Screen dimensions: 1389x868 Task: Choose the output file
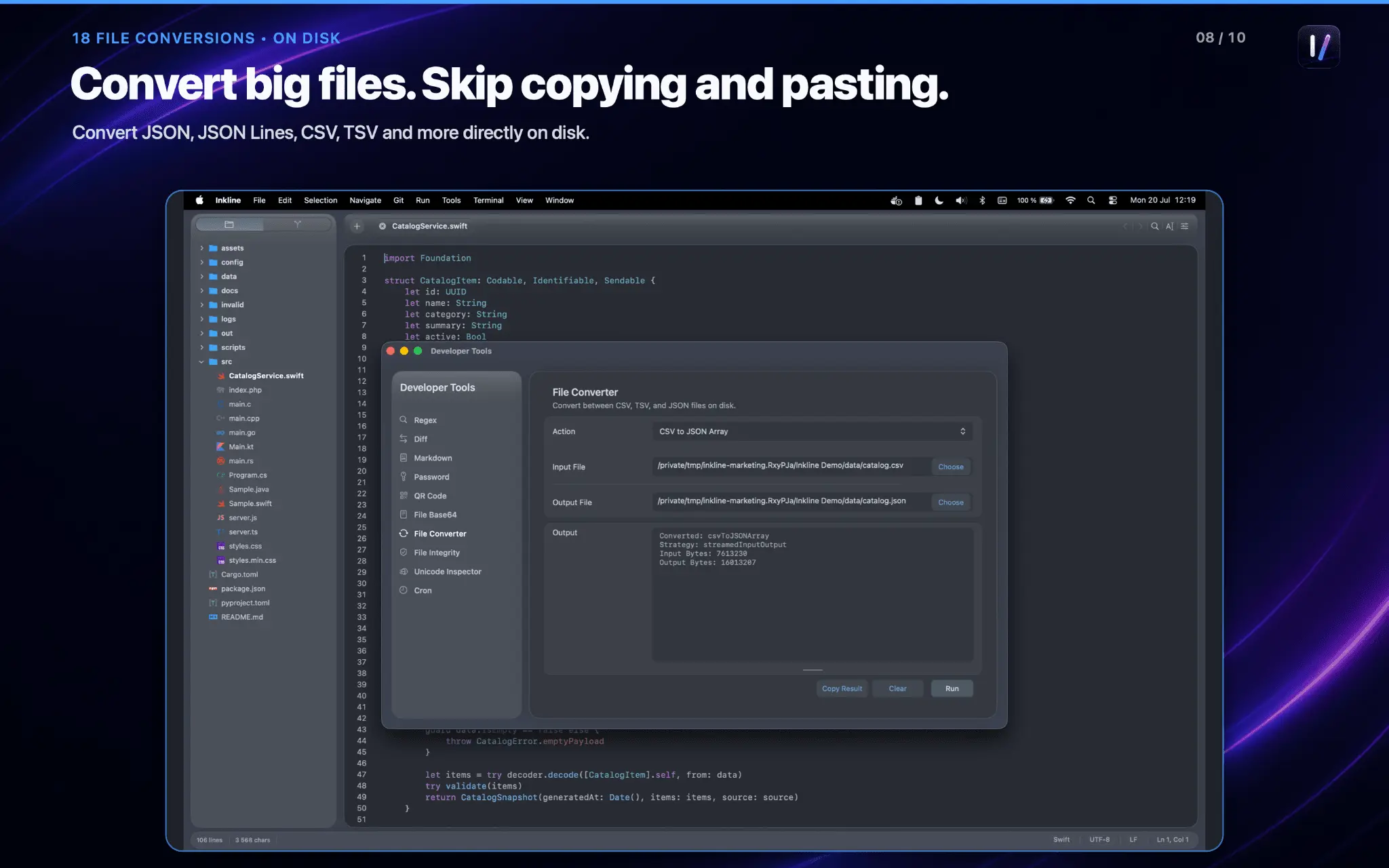(x=951, y=502)
